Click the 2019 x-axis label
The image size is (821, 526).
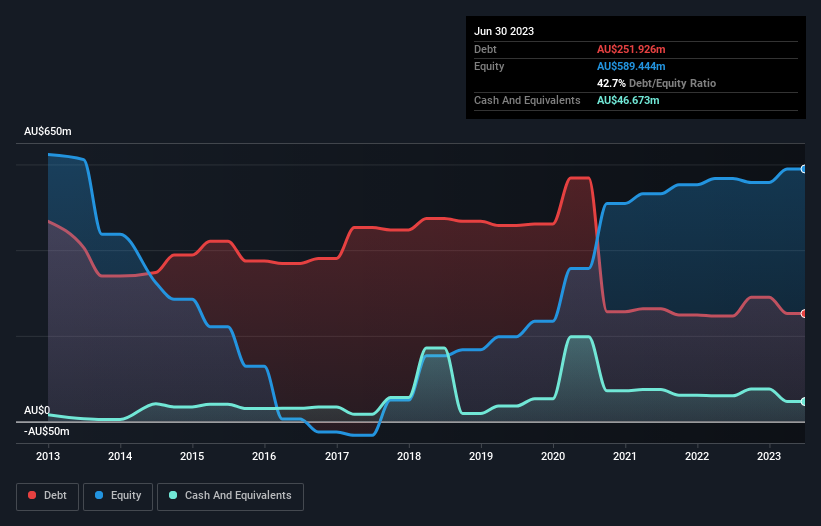(481, 456)
